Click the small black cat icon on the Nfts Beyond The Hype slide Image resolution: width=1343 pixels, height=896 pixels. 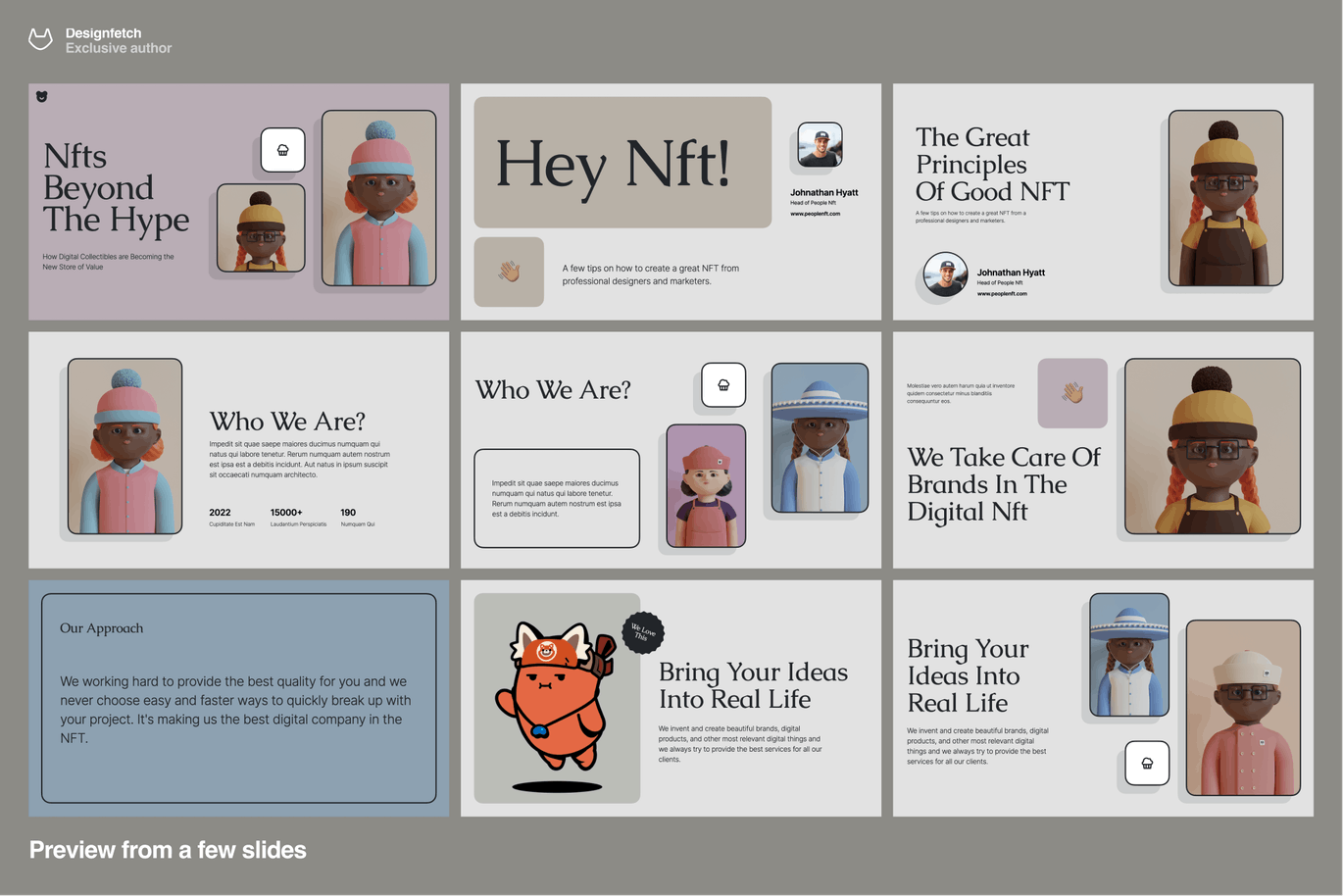[42, 96]
